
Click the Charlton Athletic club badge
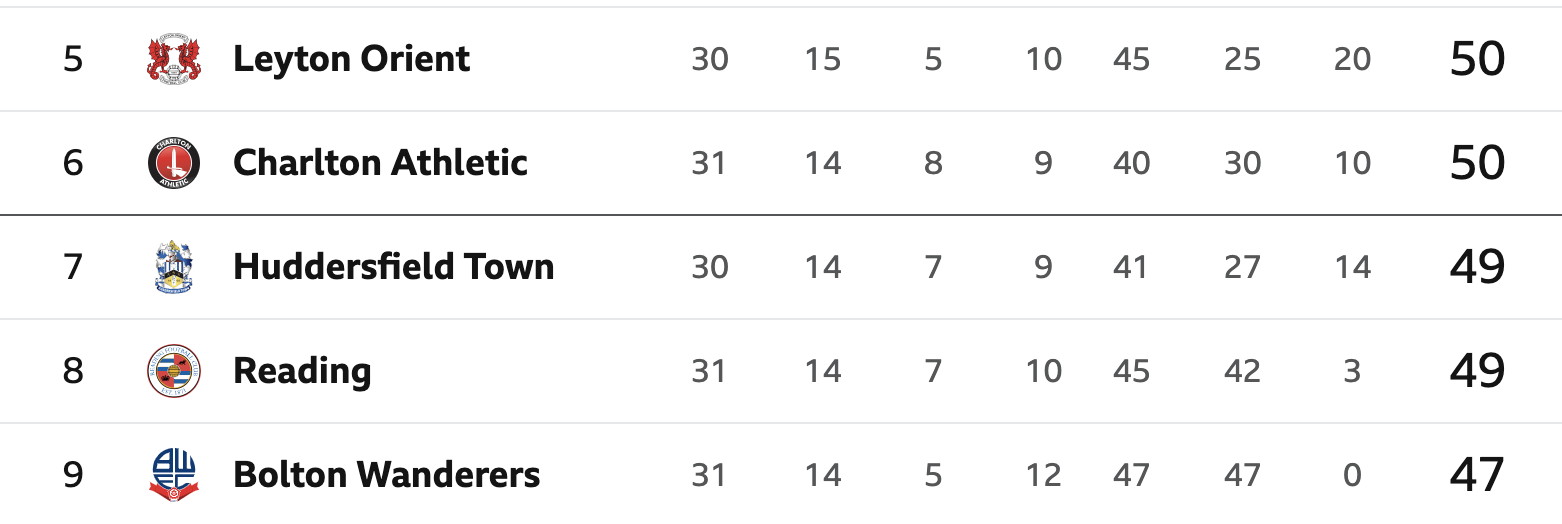click(x=174, y=163)
